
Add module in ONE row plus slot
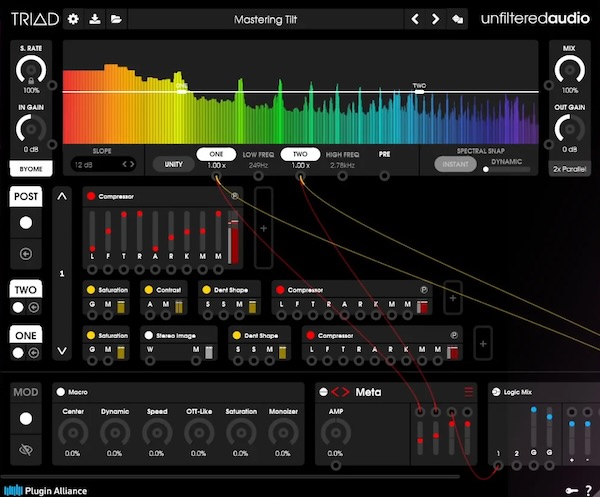[483, 344]
